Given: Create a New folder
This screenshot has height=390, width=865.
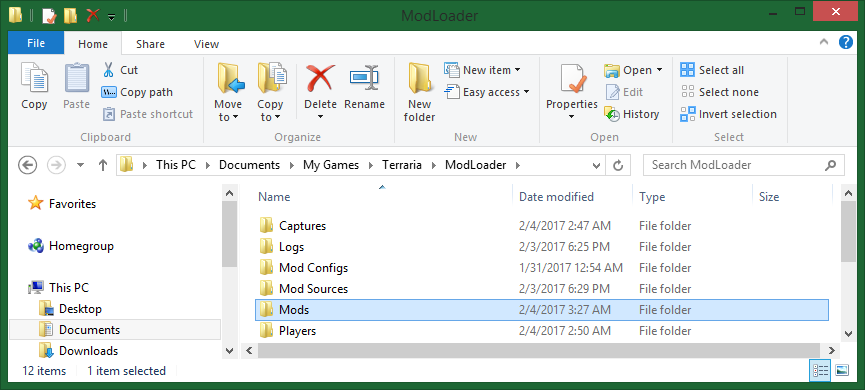Looking at the screenshot, I should (419, 92).
